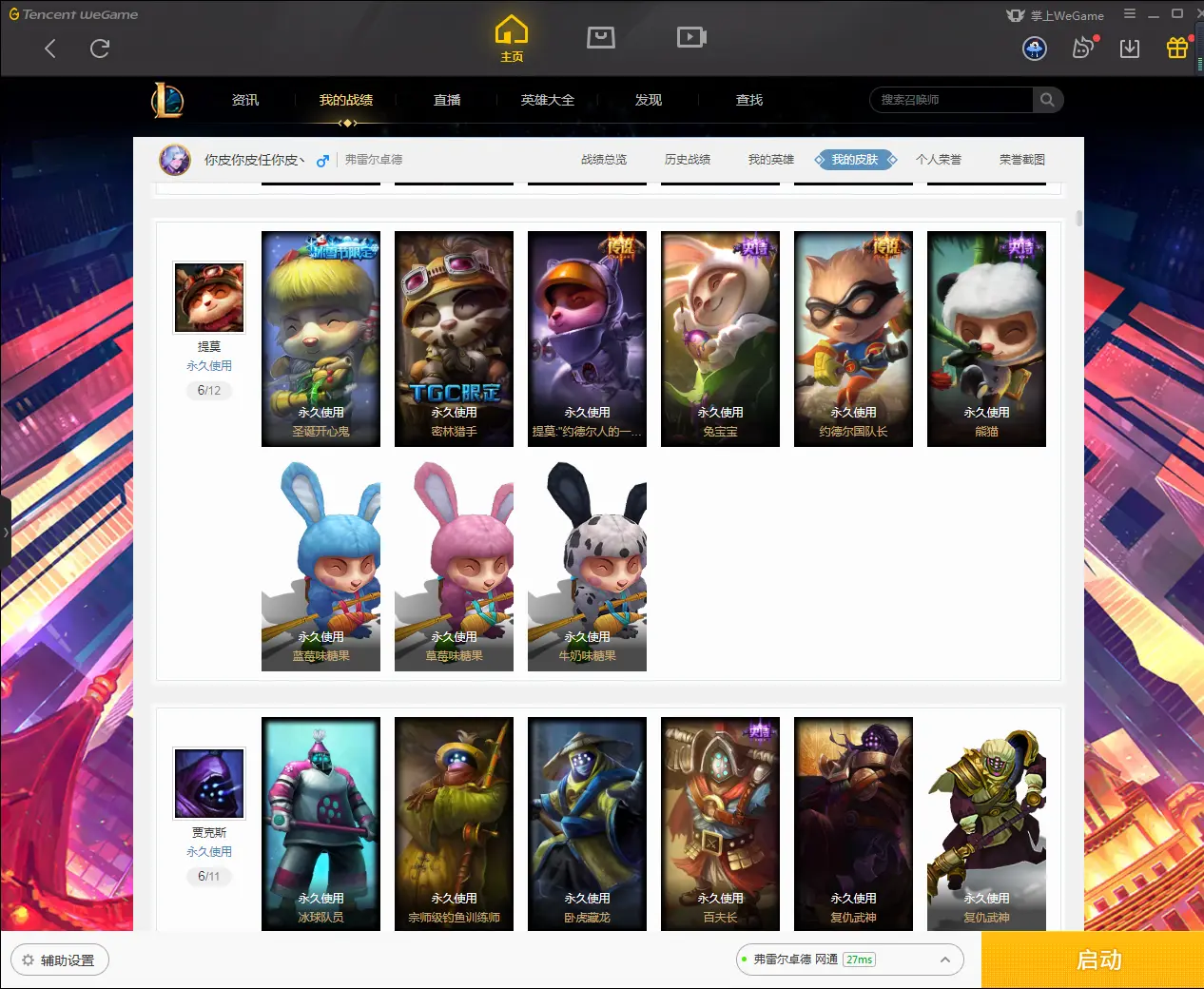
Task: Go back with the back arrow
Action: click(x=50, y=48)
